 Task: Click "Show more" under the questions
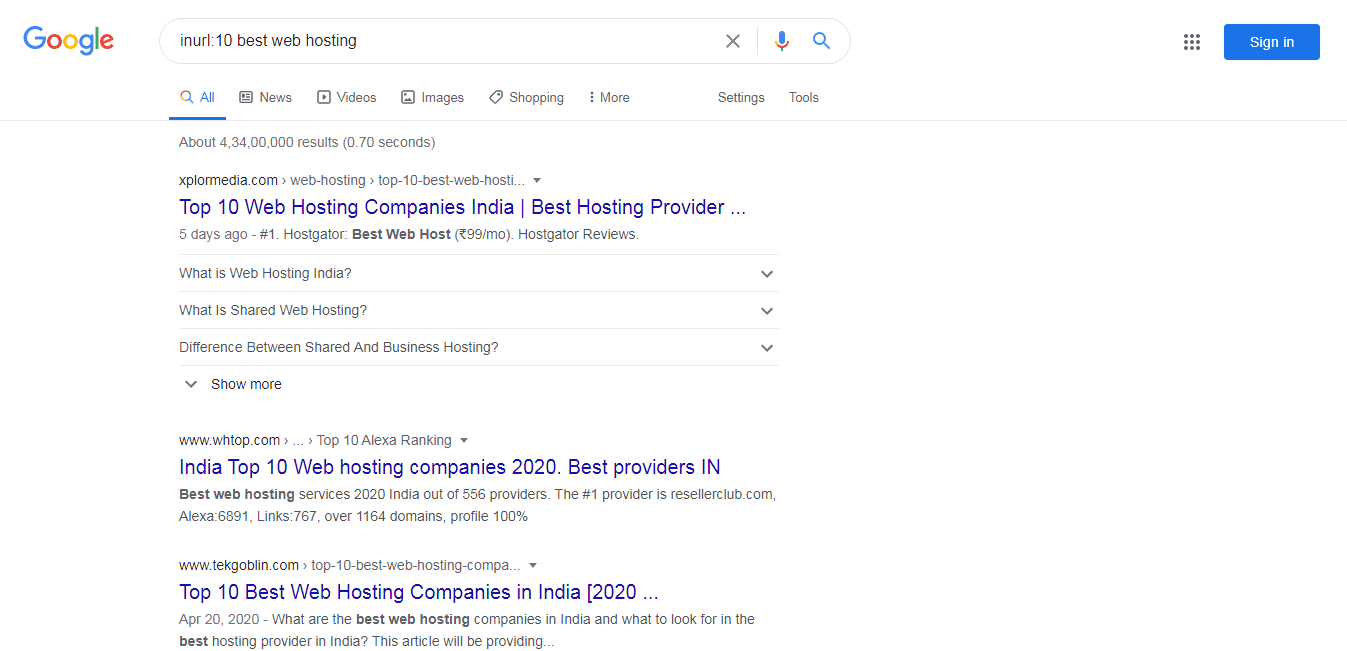click(x=245, y=383)
